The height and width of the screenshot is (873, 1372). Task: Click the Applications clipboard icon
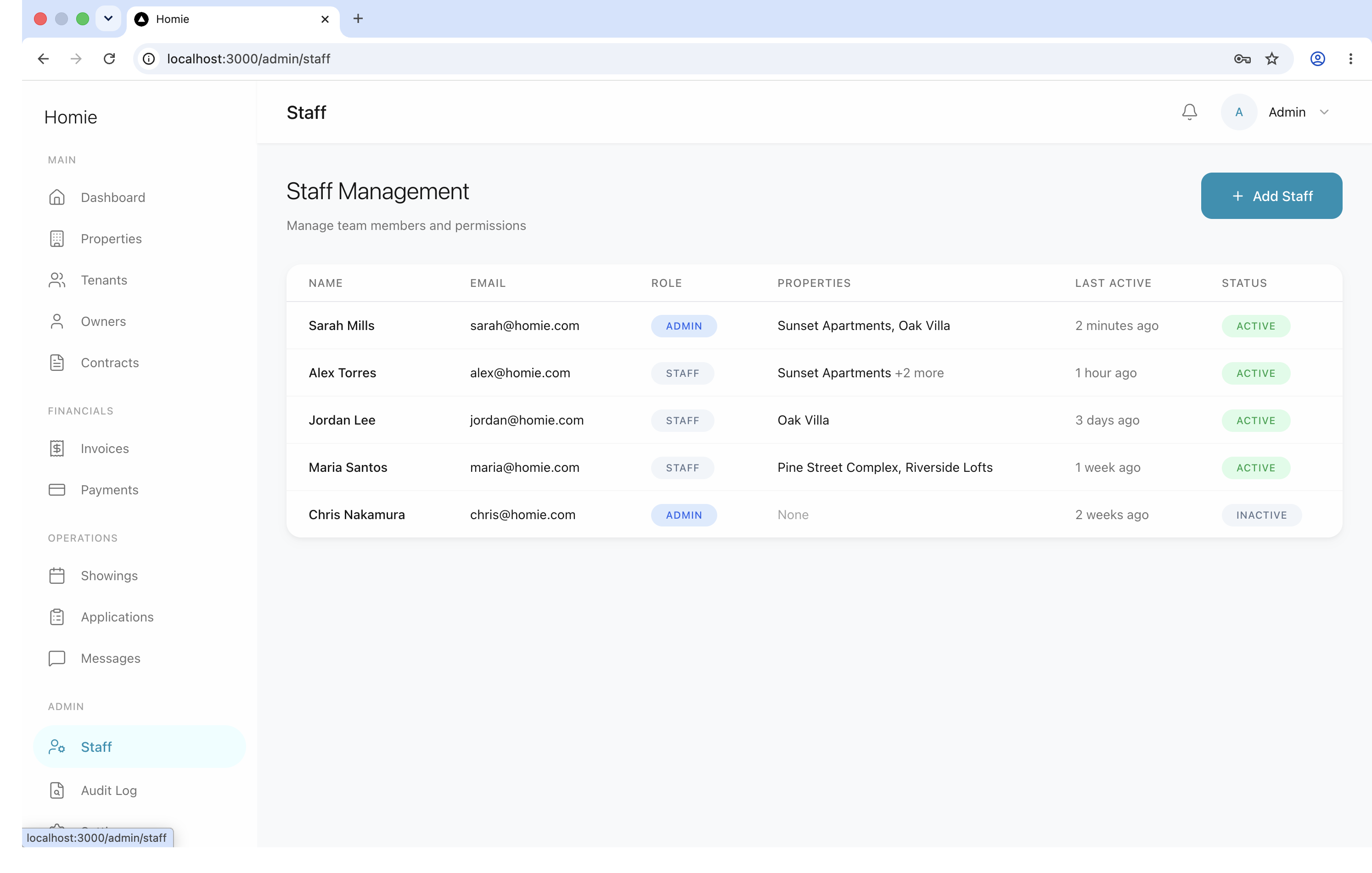[x=57, y=617]
